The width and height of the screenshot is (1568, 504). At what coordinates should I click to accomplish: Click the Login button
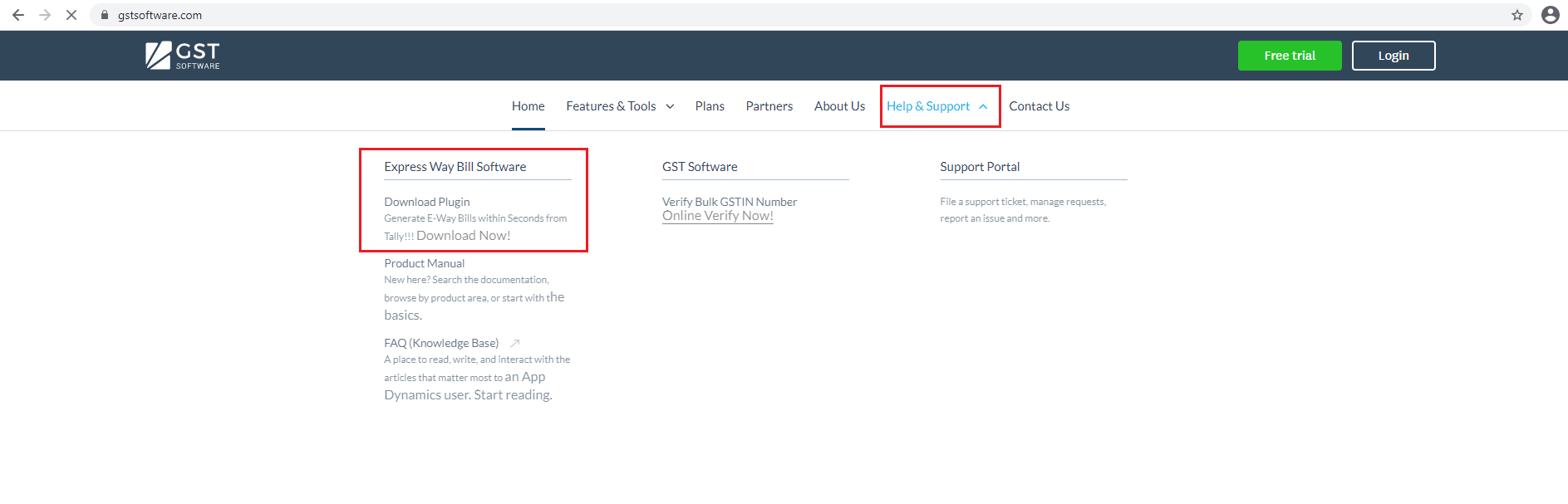(1394, 56)
